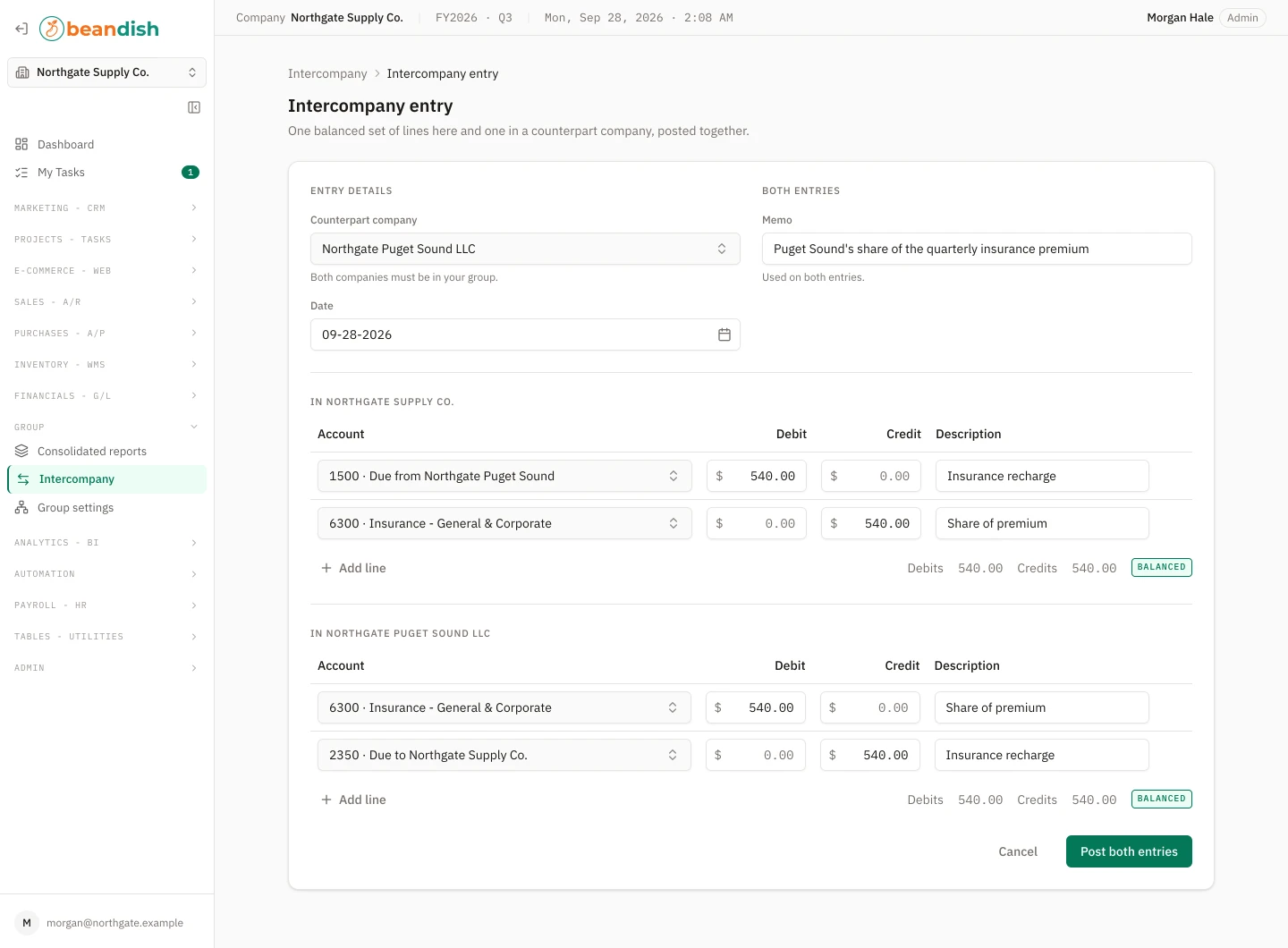Screen dimensions: 1288x948
Task: Click the user avatar M at bottom
Action: [27, 923]
